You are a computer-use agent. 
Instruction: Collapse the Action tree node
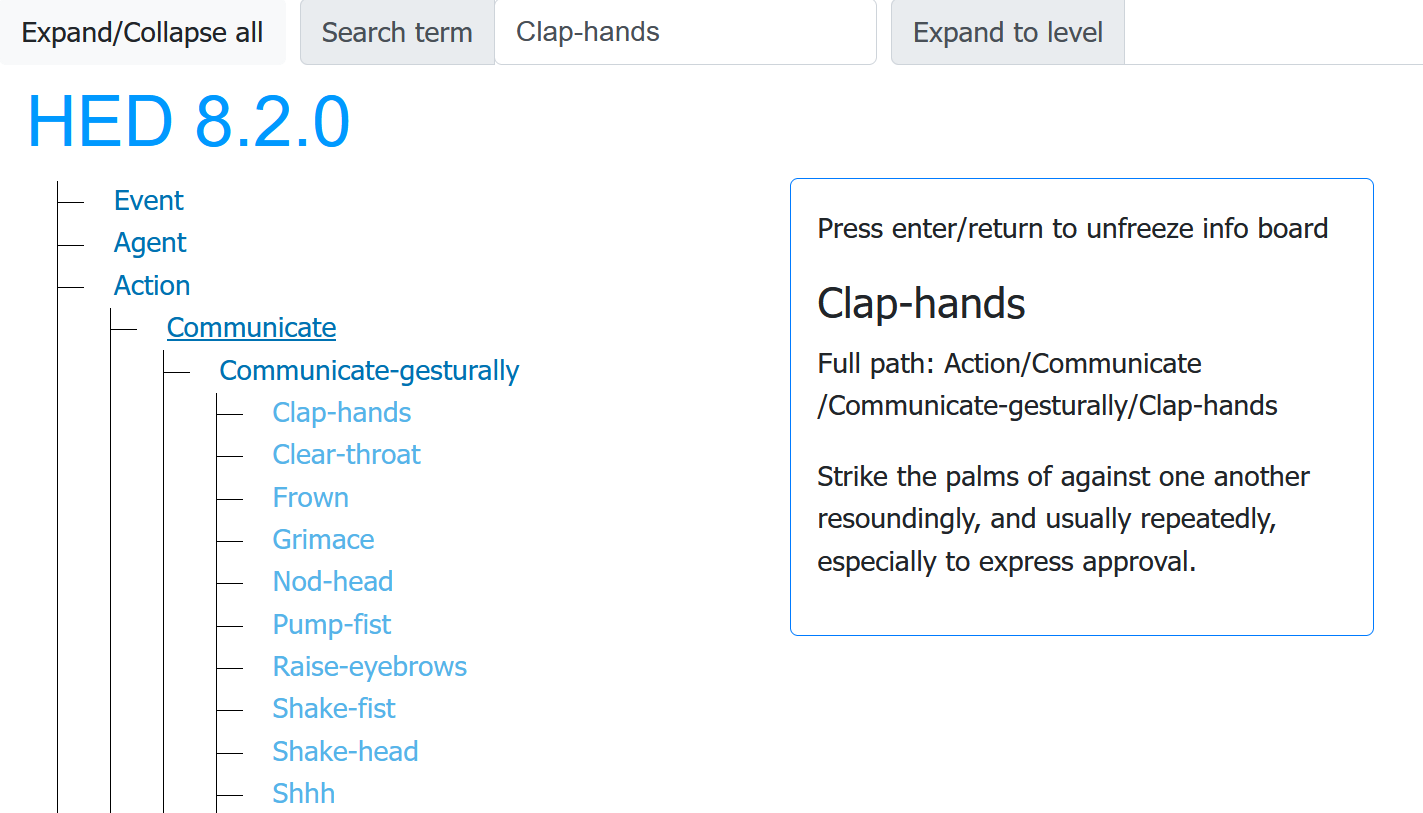152,286
